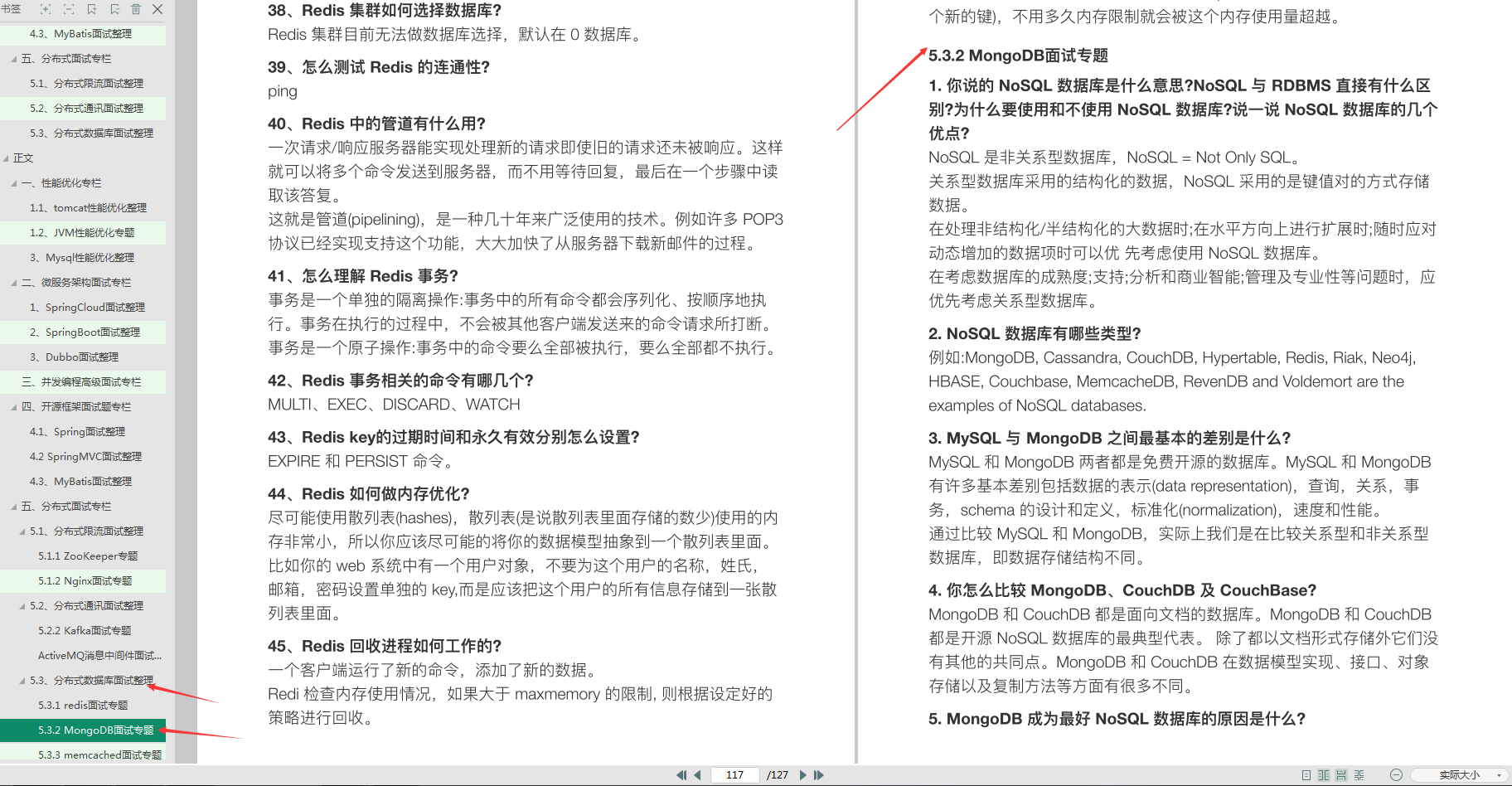This screenshot has width=1512, height=786.
Task: Open bookmark 3、Mysql性能优化整理
Action: [82, 258]
